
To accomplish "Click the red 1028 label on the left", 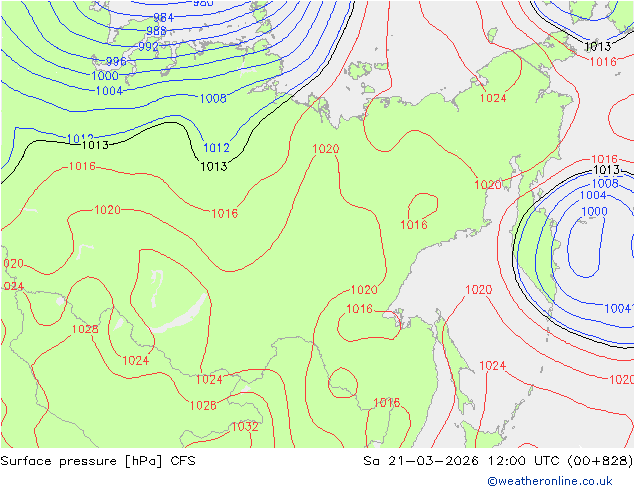I will pos(85,329).
